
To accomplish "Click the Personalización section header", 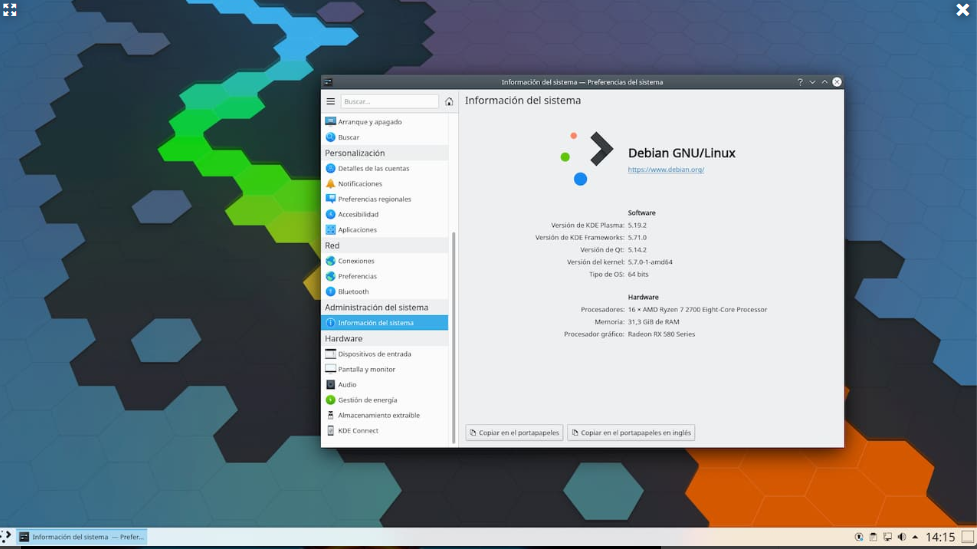I will tap(355, 153).
